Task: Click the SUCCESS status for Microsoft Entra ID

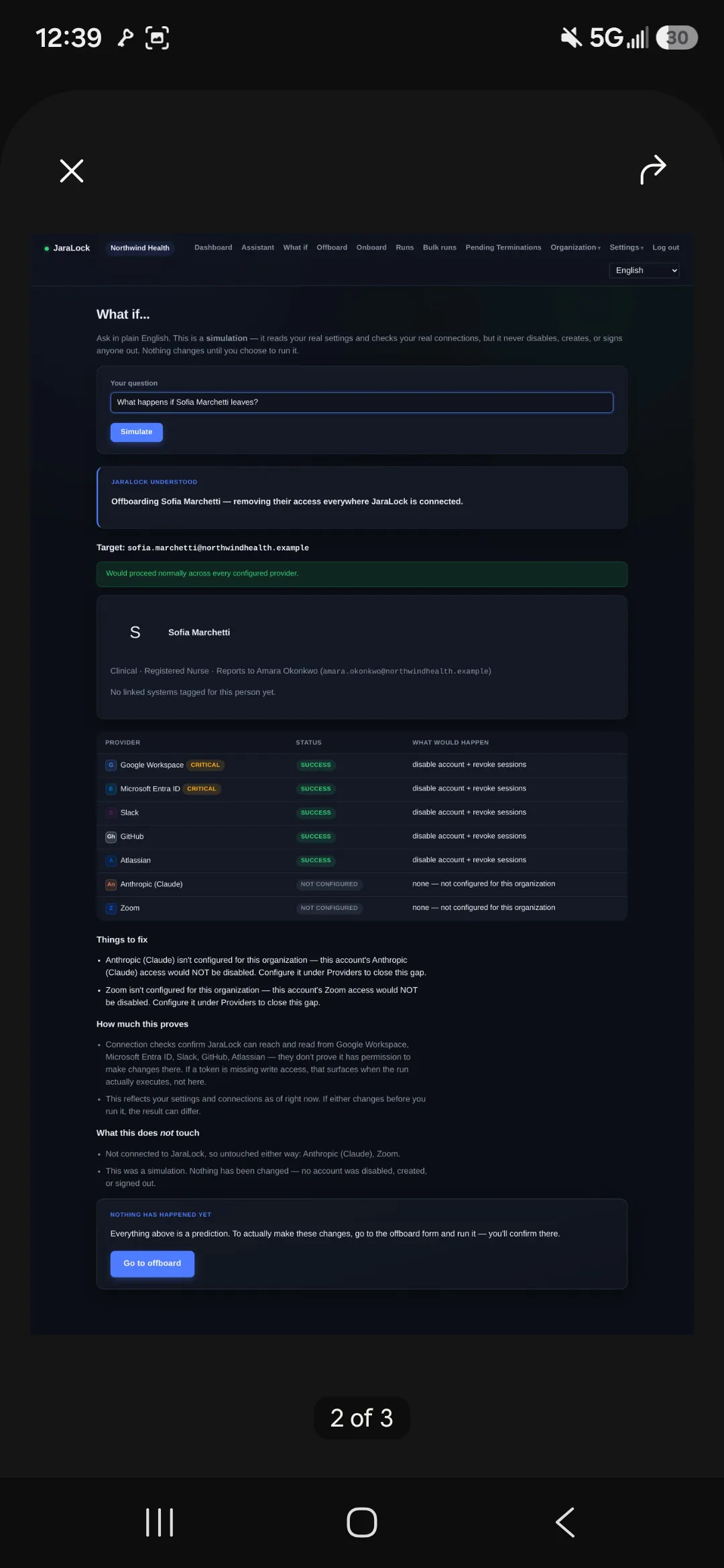Action: tap(316, 789)
